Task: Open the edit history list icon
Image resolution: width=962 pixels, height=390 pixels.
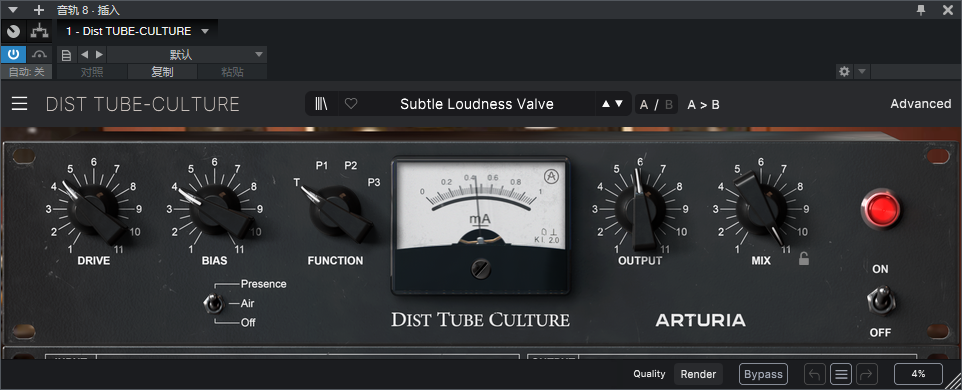Action: pos(842,374)
